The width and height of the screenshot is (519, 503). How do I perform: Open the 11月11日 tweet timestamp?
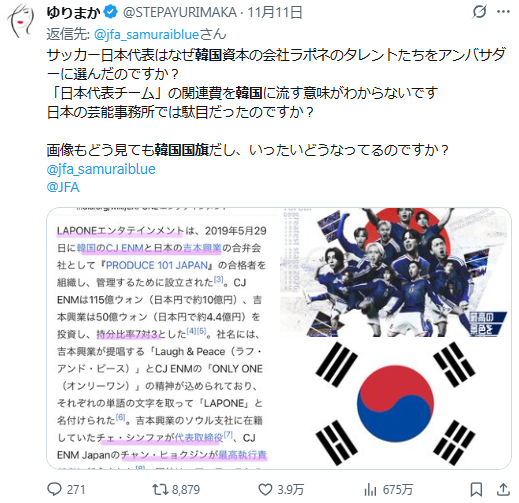pos(275,13)
